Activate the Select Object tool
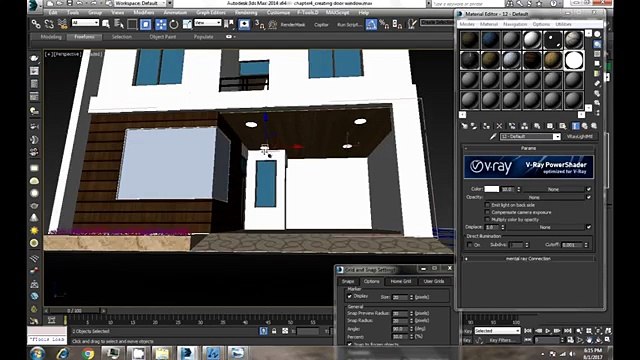 pyautogui.click(x=106, y=24)
